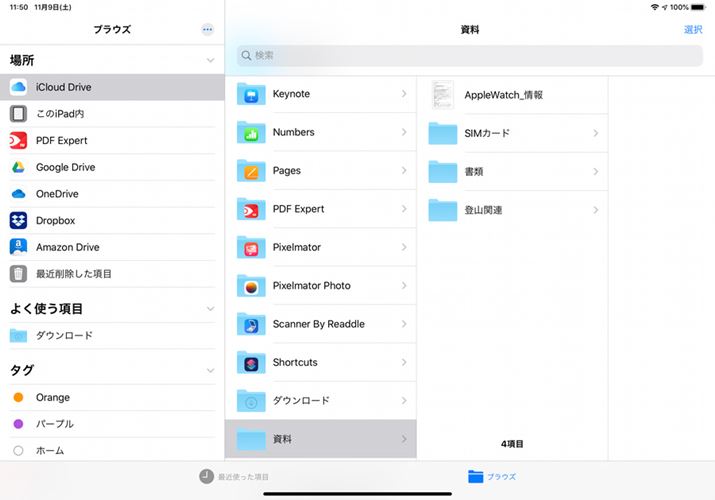Tap the chevron on the Keynote row
715x500 pixels.
pos(404,93)
